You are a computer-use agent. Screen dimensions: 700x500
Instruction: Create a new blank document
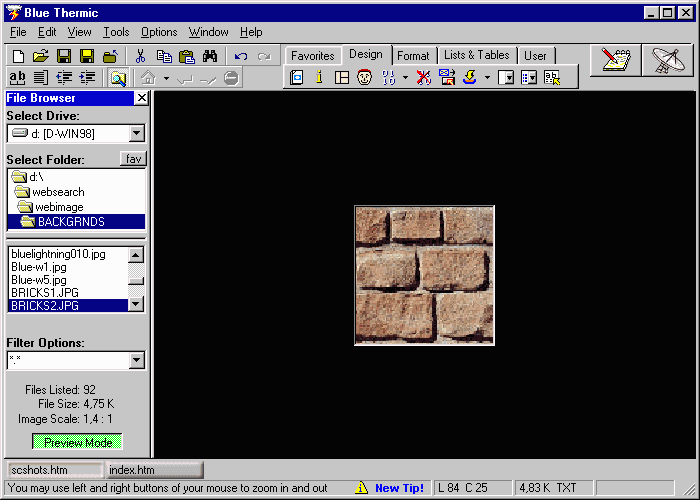[18, 56]
